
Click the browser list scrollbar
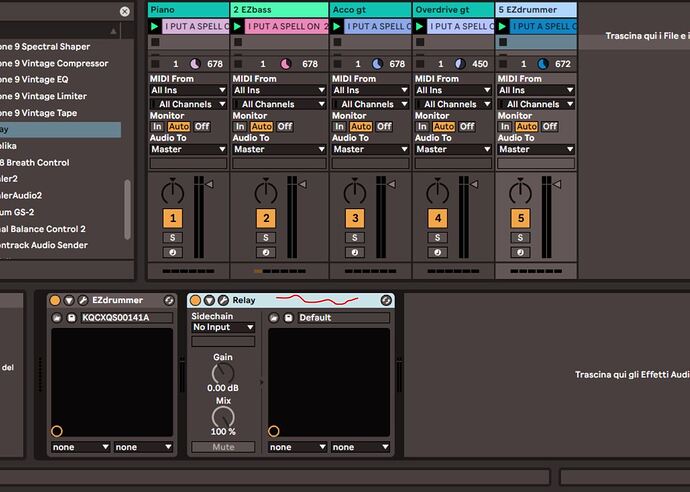(x=128, y=209)
